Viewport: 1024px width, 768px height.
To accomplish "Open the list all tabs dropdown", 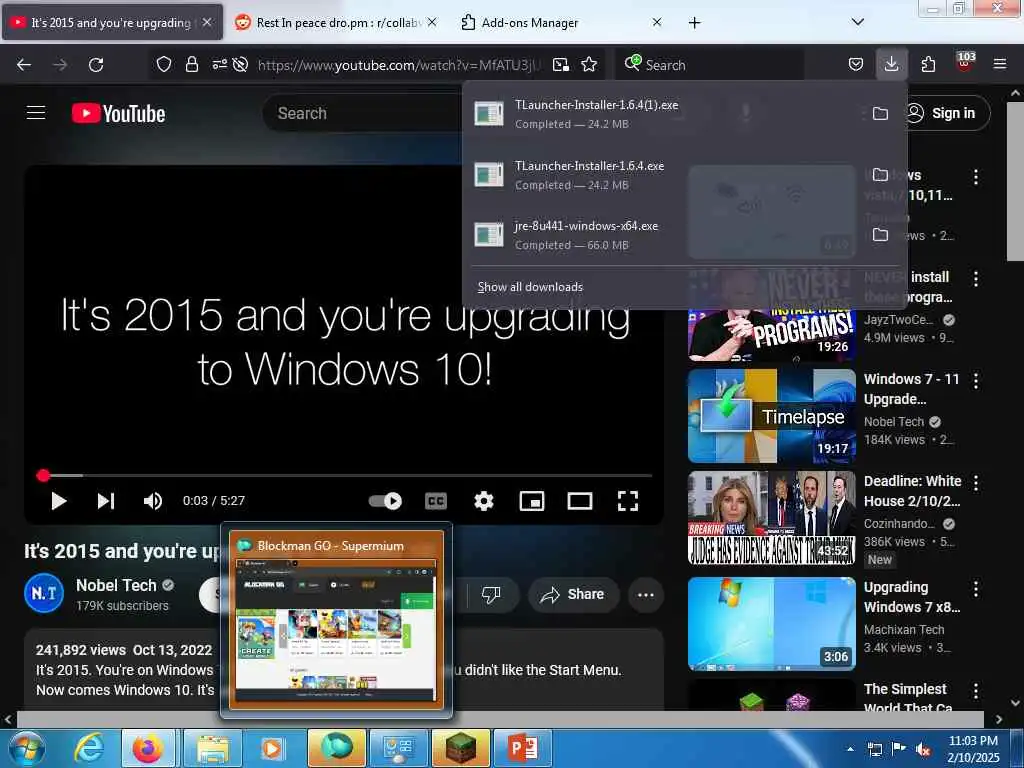I will [858, 22].
